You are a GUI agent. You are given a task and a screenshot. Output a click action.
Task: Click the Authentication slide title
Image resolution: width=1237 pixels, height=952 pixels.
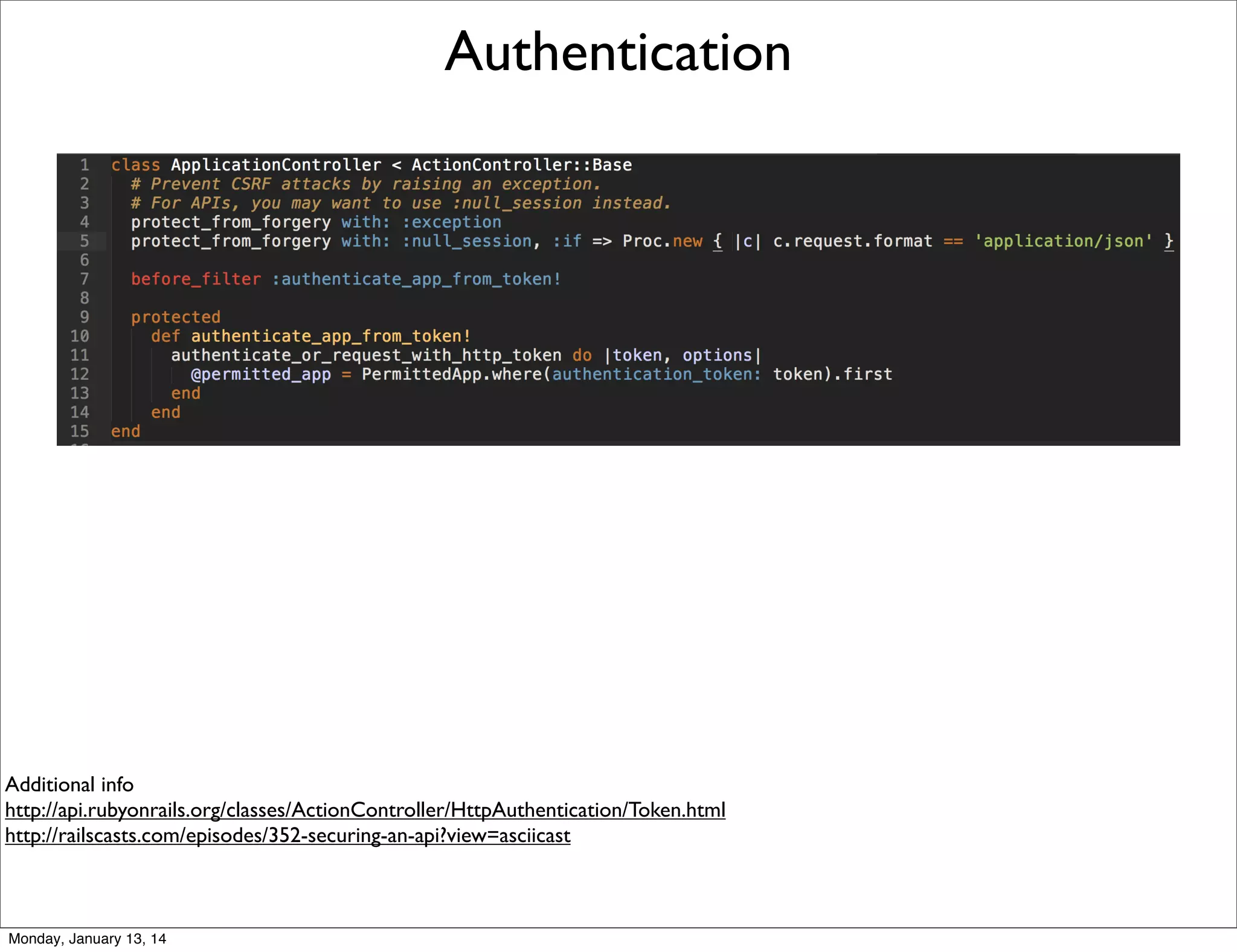pyautogui.click(x=617, y=52)
